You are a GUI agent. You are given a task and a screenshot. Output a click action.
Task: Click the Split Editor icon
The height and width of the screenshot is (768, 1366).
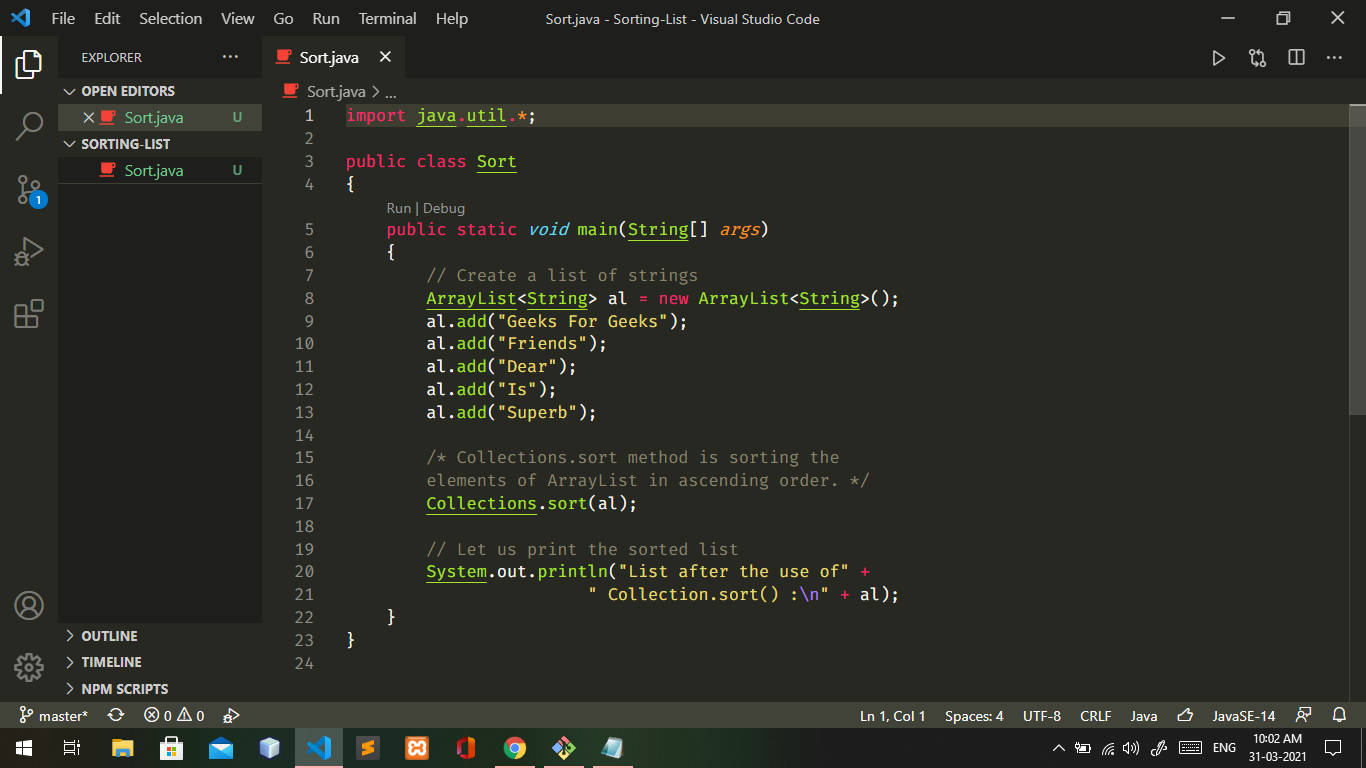[x=1296, y=58]
